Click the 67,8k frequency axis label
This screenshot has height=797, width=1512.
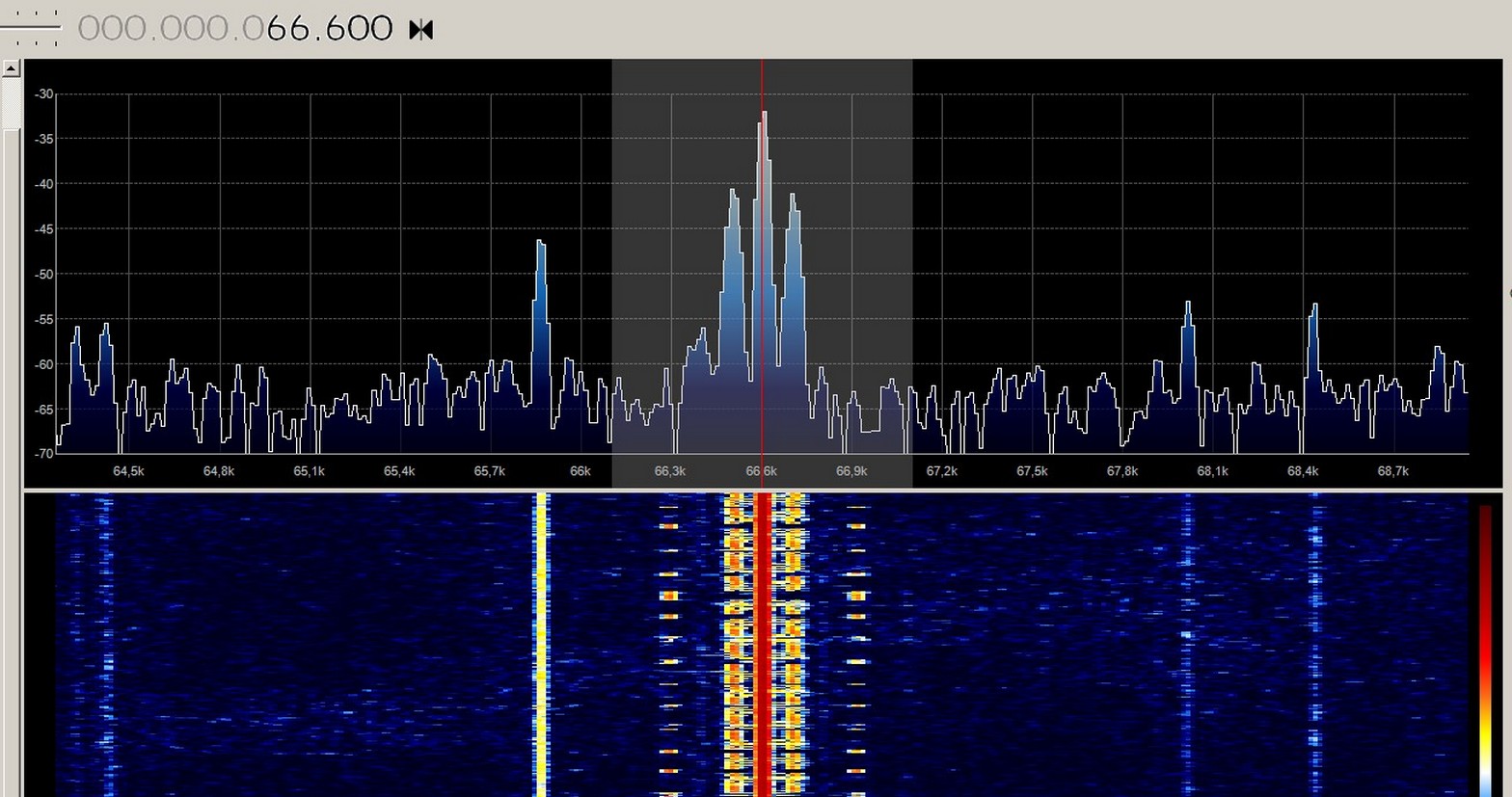tap(1122, 471)
